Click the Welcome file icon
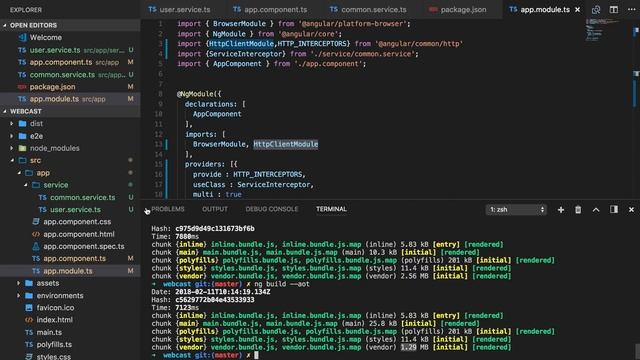This screenshot has height=360, width=640. tap(22, 38)
